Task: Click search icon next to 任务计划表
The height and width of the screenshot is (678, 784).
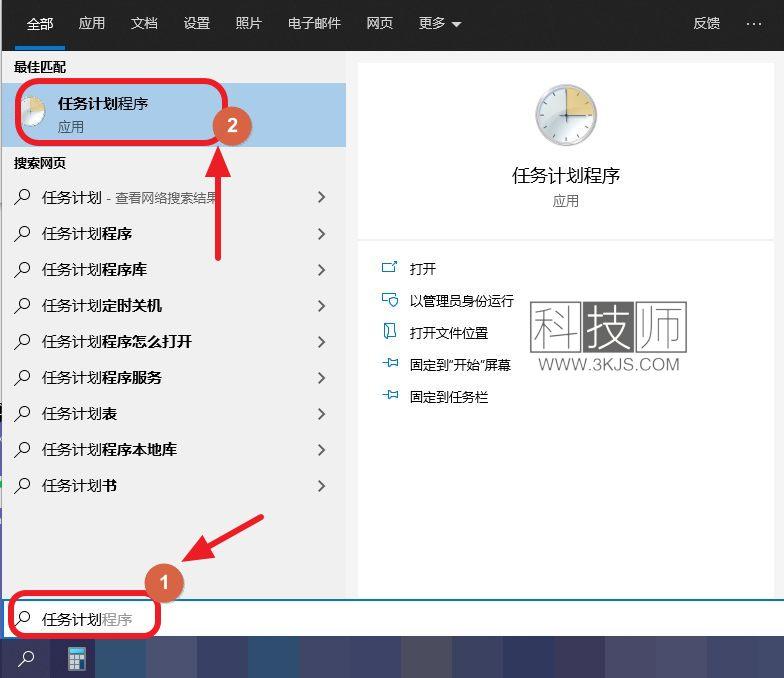Action: [22, 414]
